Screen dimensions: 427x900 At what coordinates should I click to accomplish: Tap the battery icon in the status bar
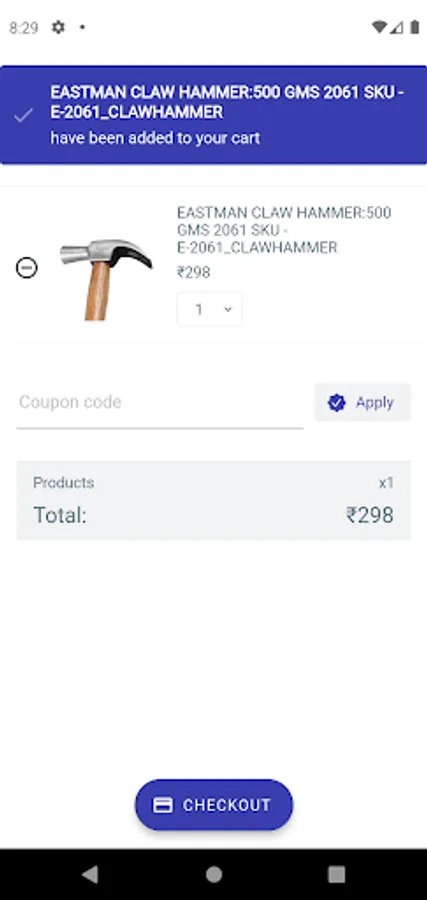[x=414, y=27]
